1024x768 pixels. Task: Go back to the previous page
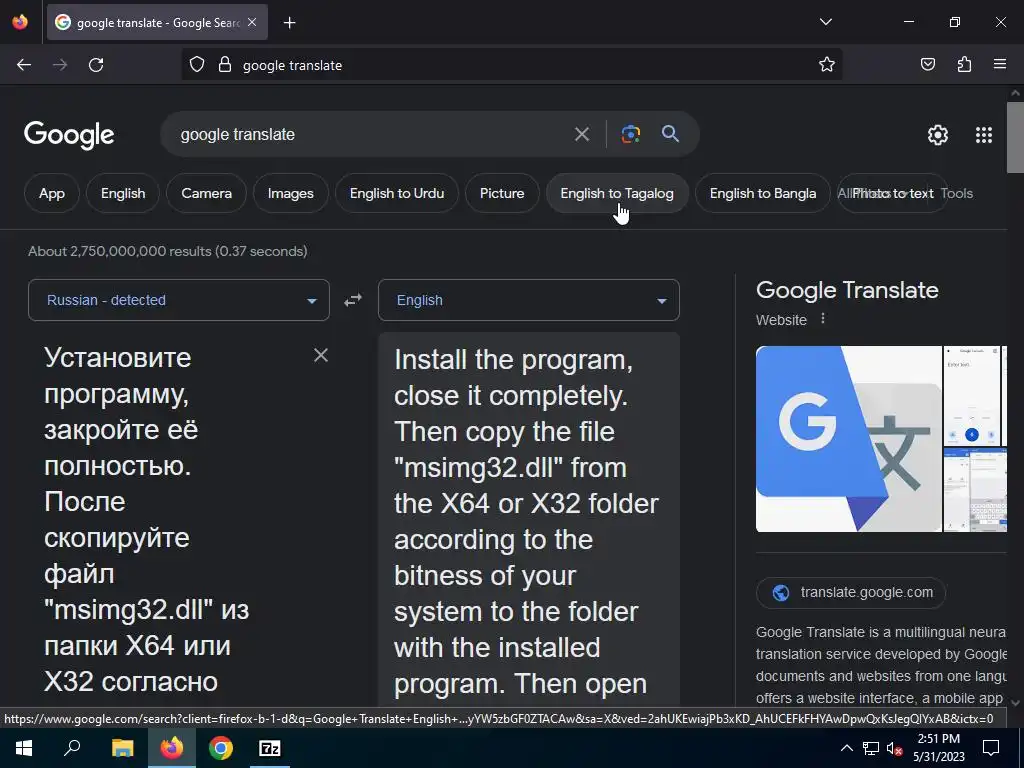click(x=24, y=65)
